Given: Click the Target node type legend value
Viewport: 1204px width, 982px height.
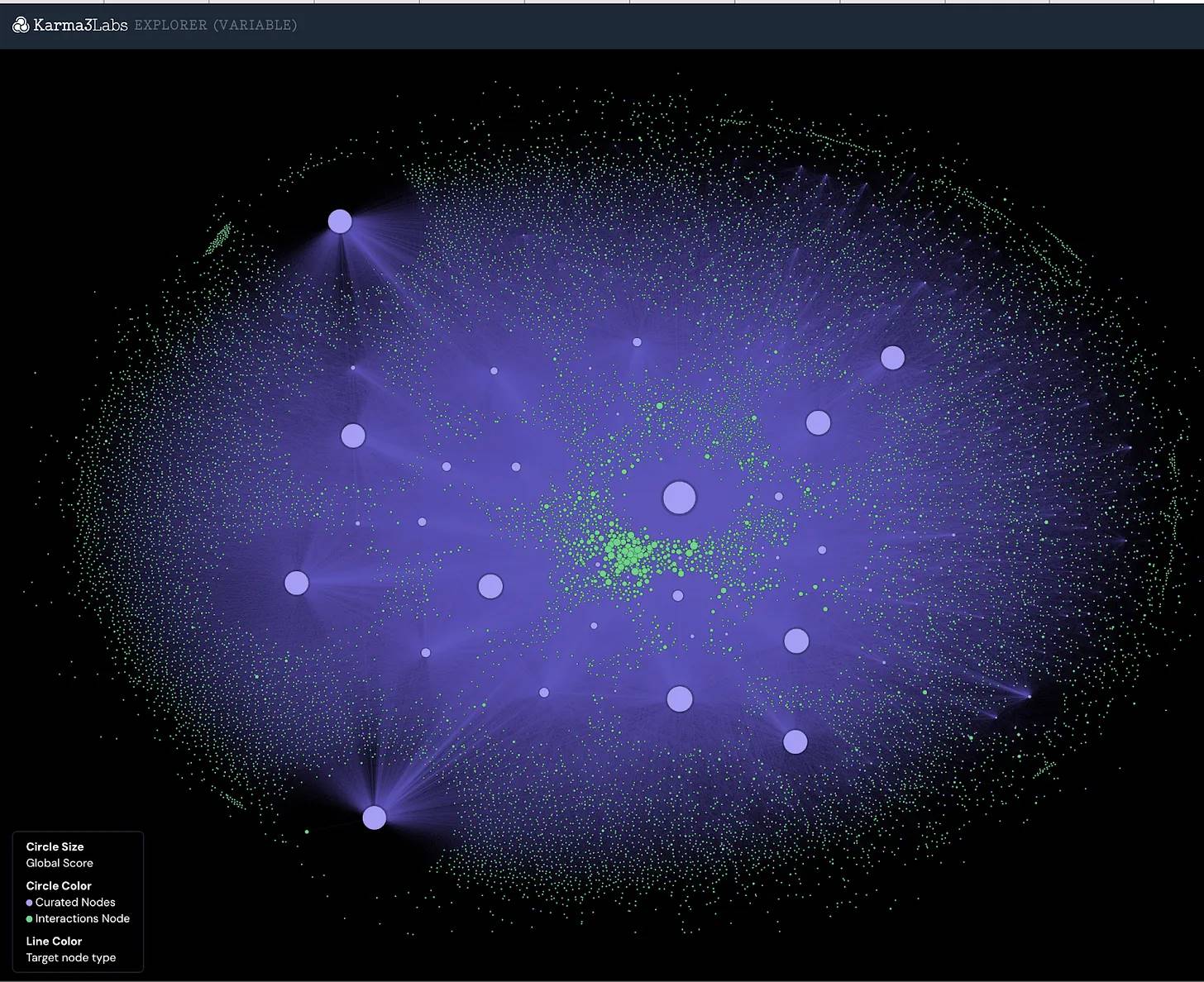Looking at the screenshot, I should pyautogui.click(x=71, y=958).
